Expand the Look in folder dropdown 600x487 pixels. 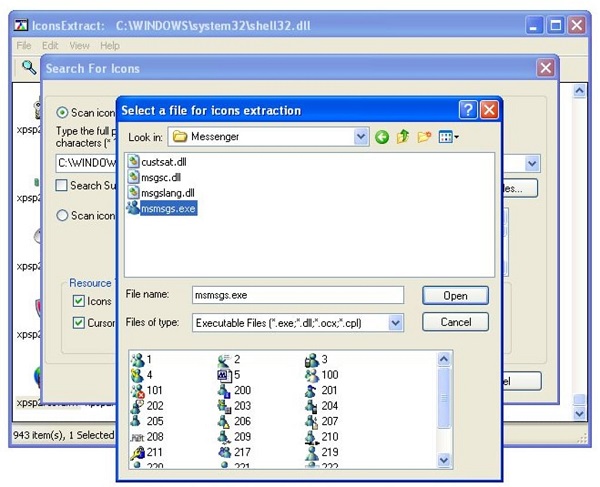coord(361,136)
